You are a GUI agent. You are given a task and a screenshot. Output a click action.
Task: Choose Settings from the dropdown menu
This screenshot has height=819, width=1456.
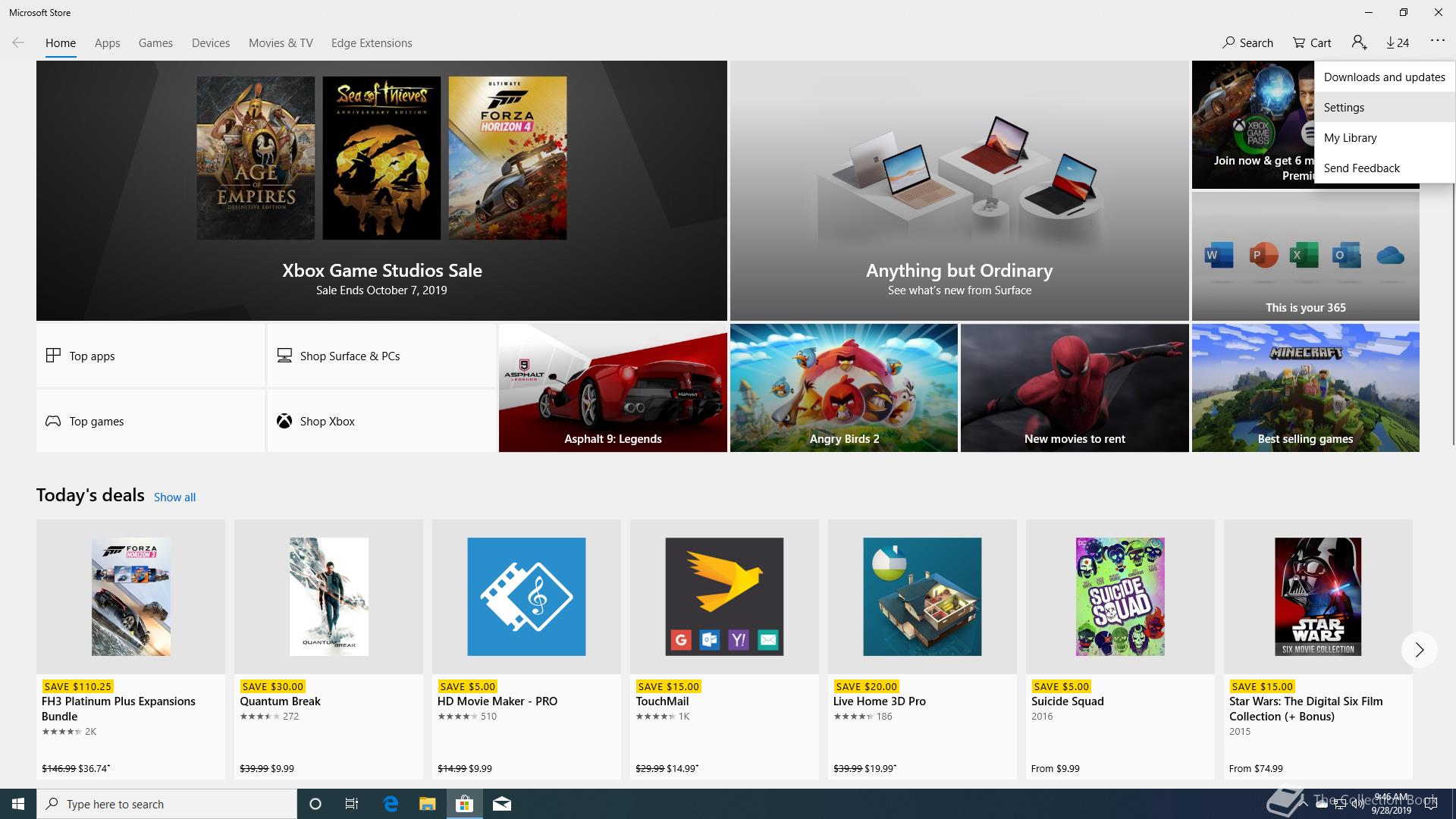(1384, 107)
